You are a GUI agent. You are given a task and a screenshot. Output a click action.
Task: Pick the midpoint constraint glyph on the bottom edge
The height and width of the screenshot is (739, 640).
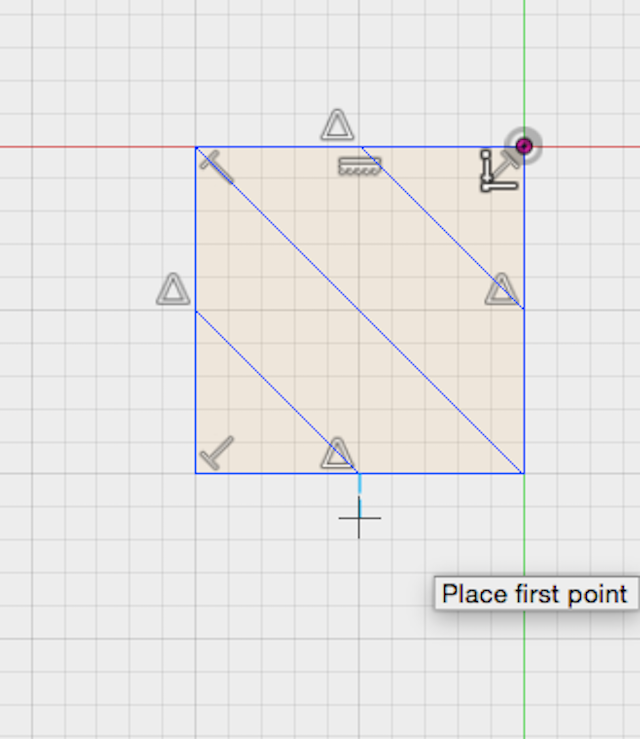coord(337,453)
